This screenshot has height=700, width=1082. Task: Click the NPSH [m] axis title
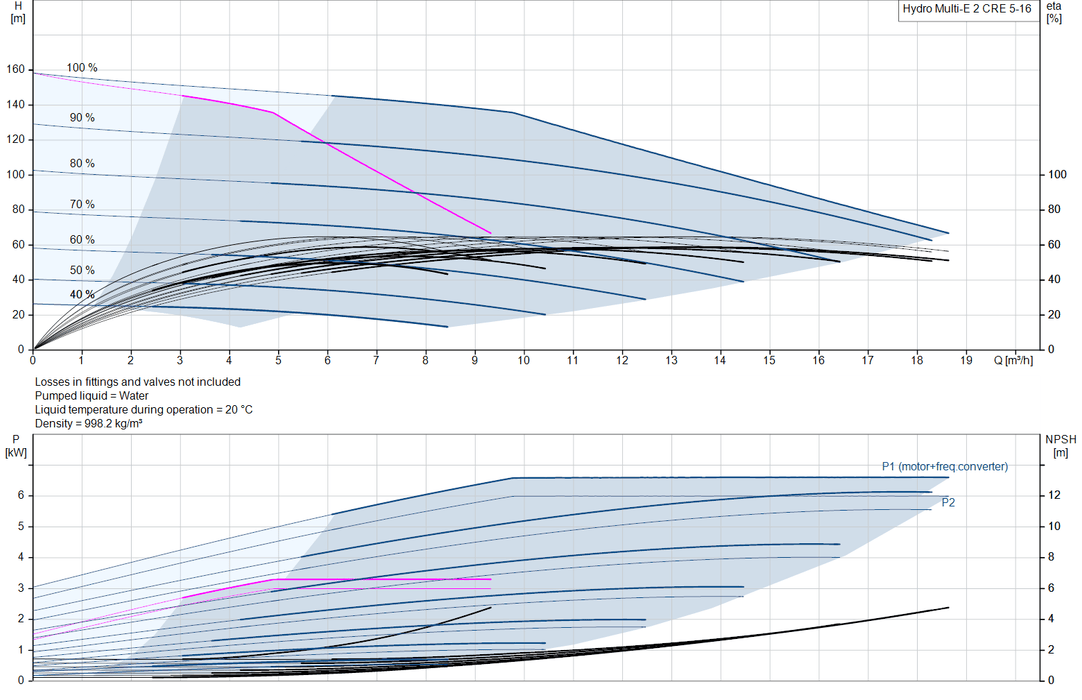click(x=1061, y=446)
